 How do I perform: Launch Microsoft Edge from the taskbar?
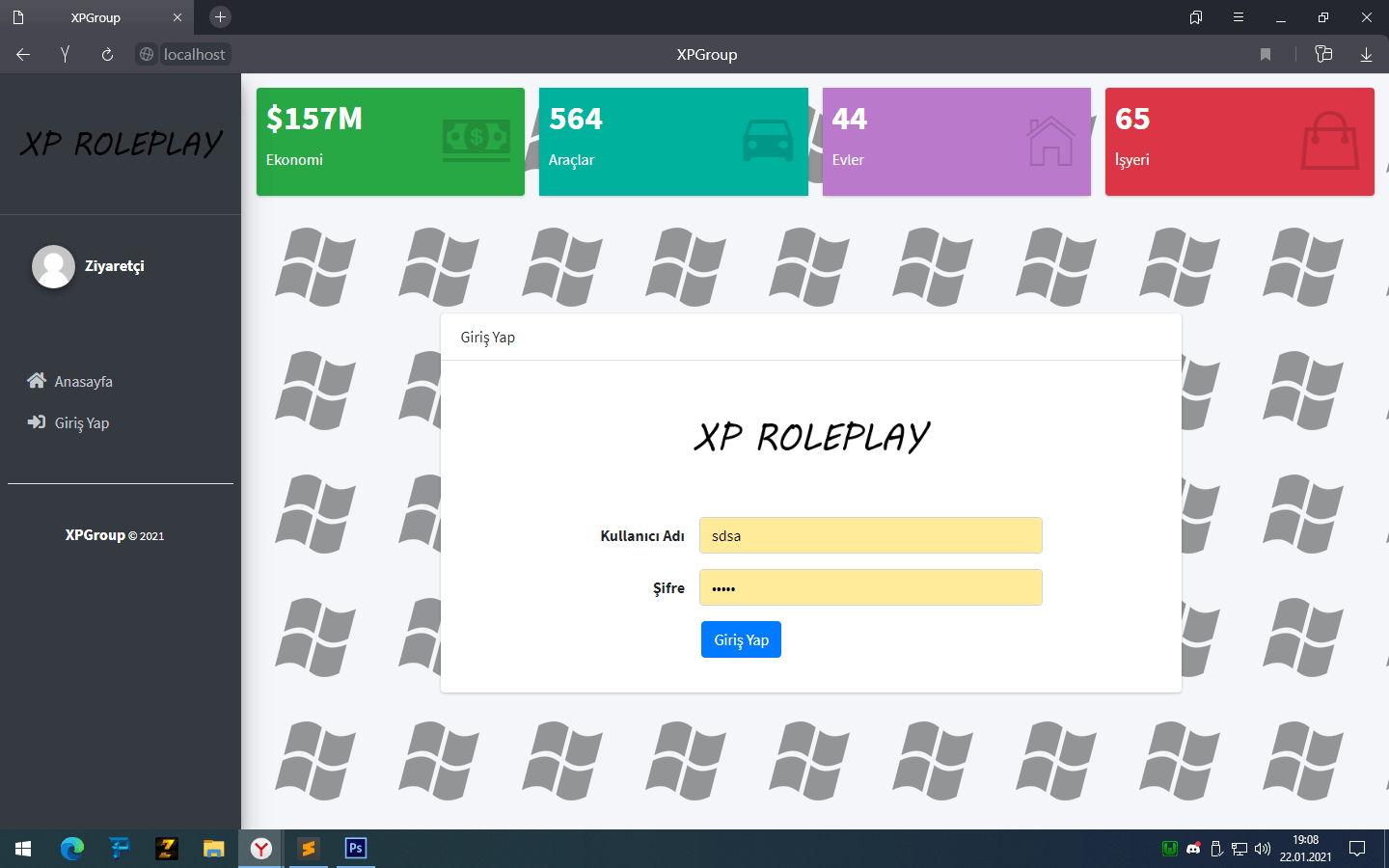pos(71,849)
